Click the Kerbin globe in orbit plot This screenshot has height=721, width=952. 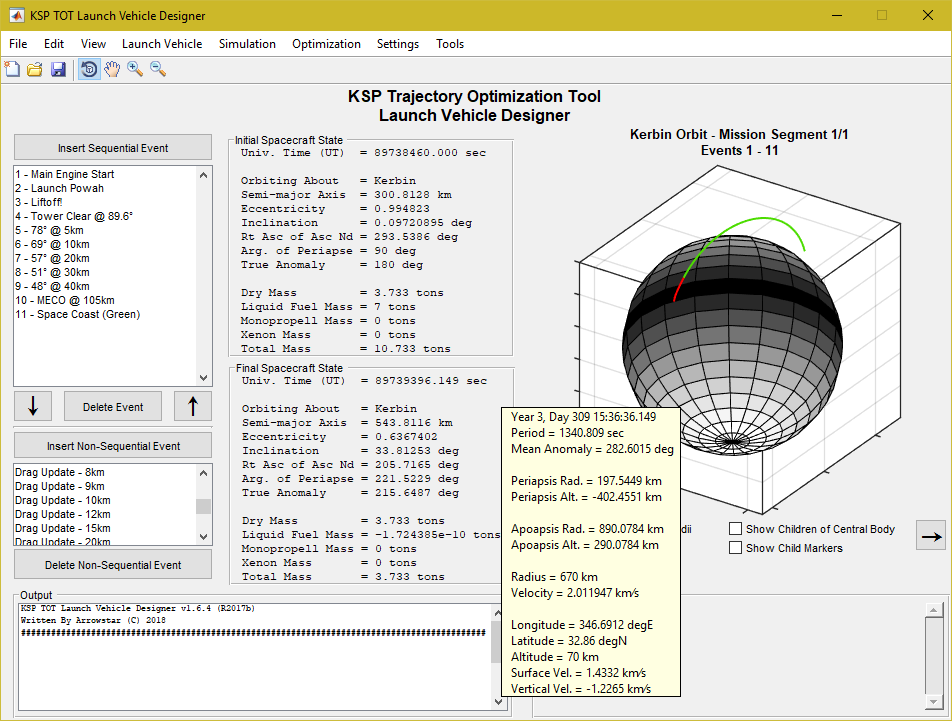[x=732, y=344]
